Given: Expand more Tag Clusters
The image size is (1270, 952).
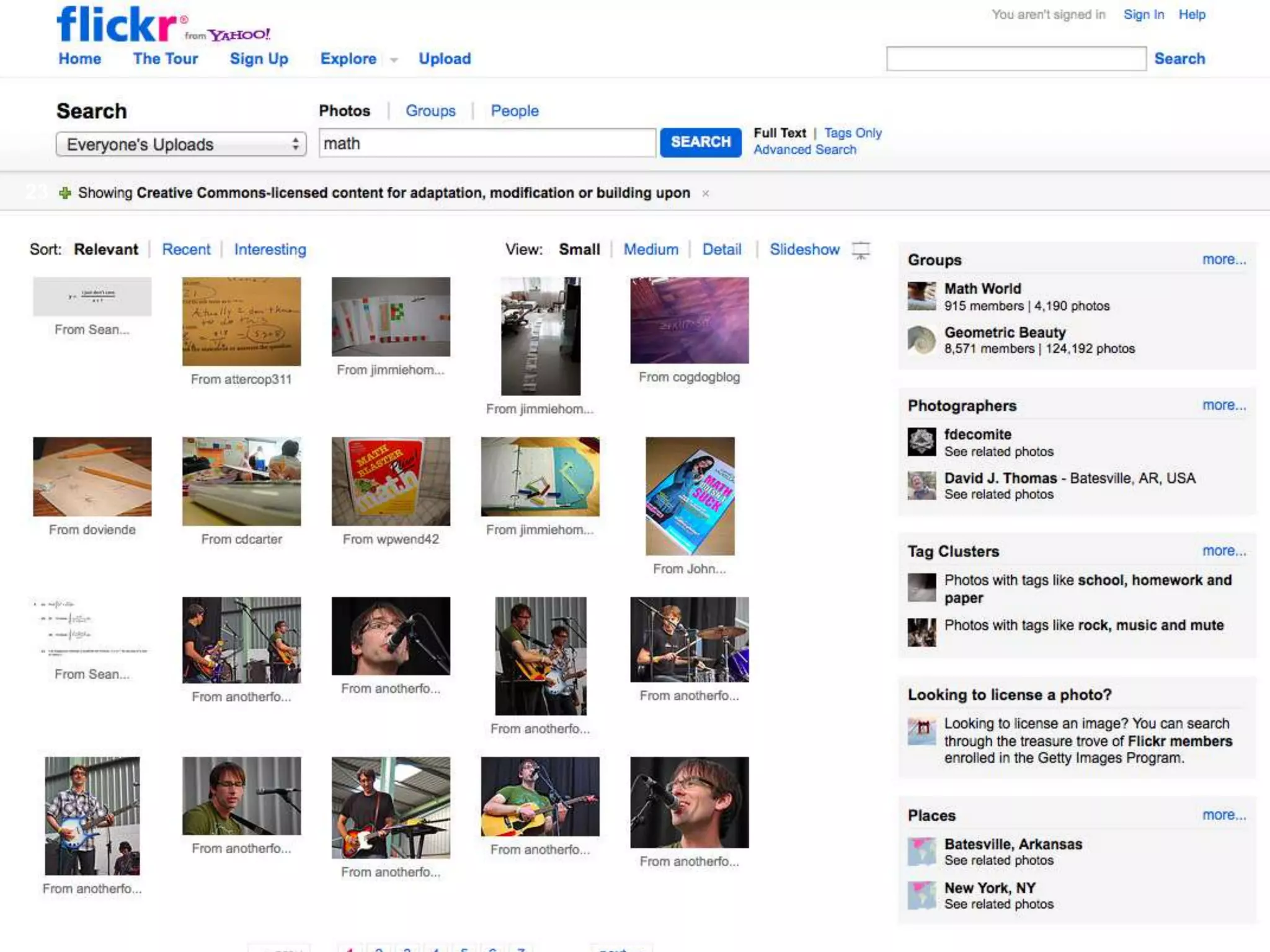Looking at the screenshot, I should click(x=1223, y=550).
